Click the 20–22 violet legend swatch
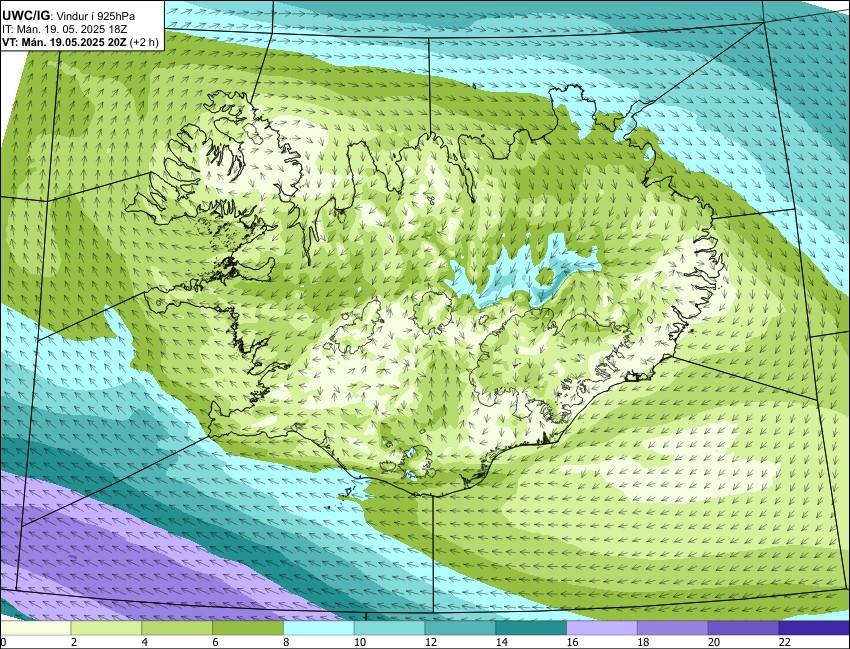 click(743, 628)
